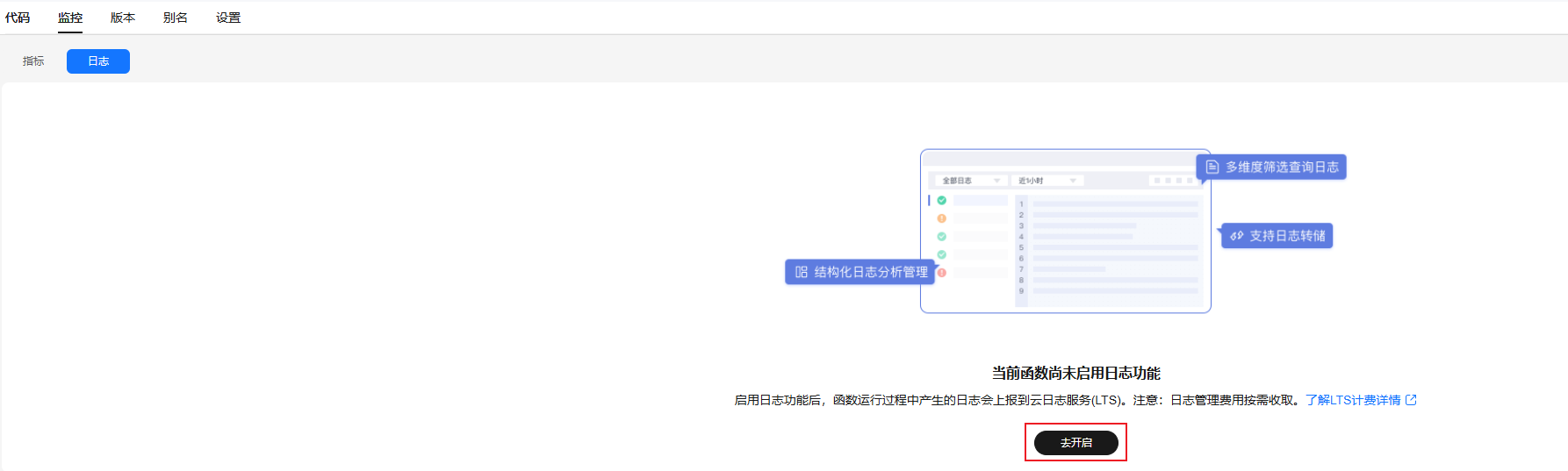Click the 支持日志转储 feature label

coord(1286,236)
